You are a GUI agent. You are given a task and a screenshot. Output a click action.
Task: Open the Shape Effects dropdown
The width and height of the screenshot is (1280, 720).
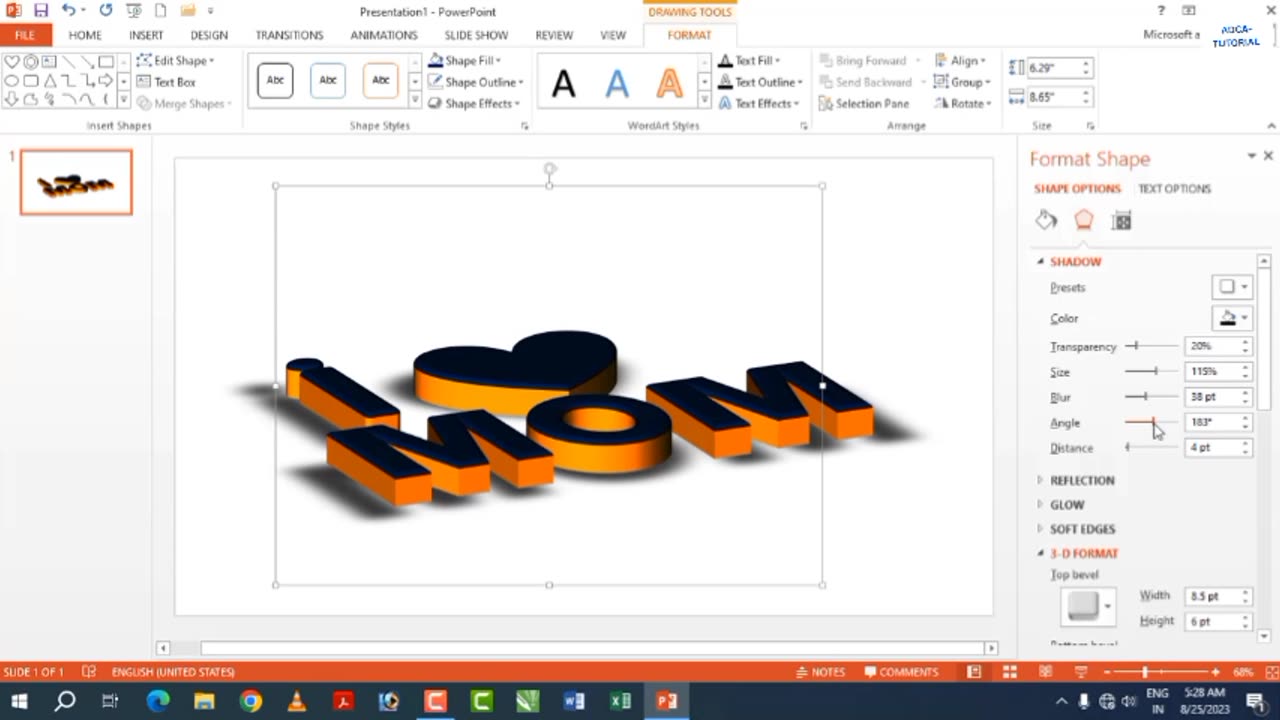(x=474, y=103)
